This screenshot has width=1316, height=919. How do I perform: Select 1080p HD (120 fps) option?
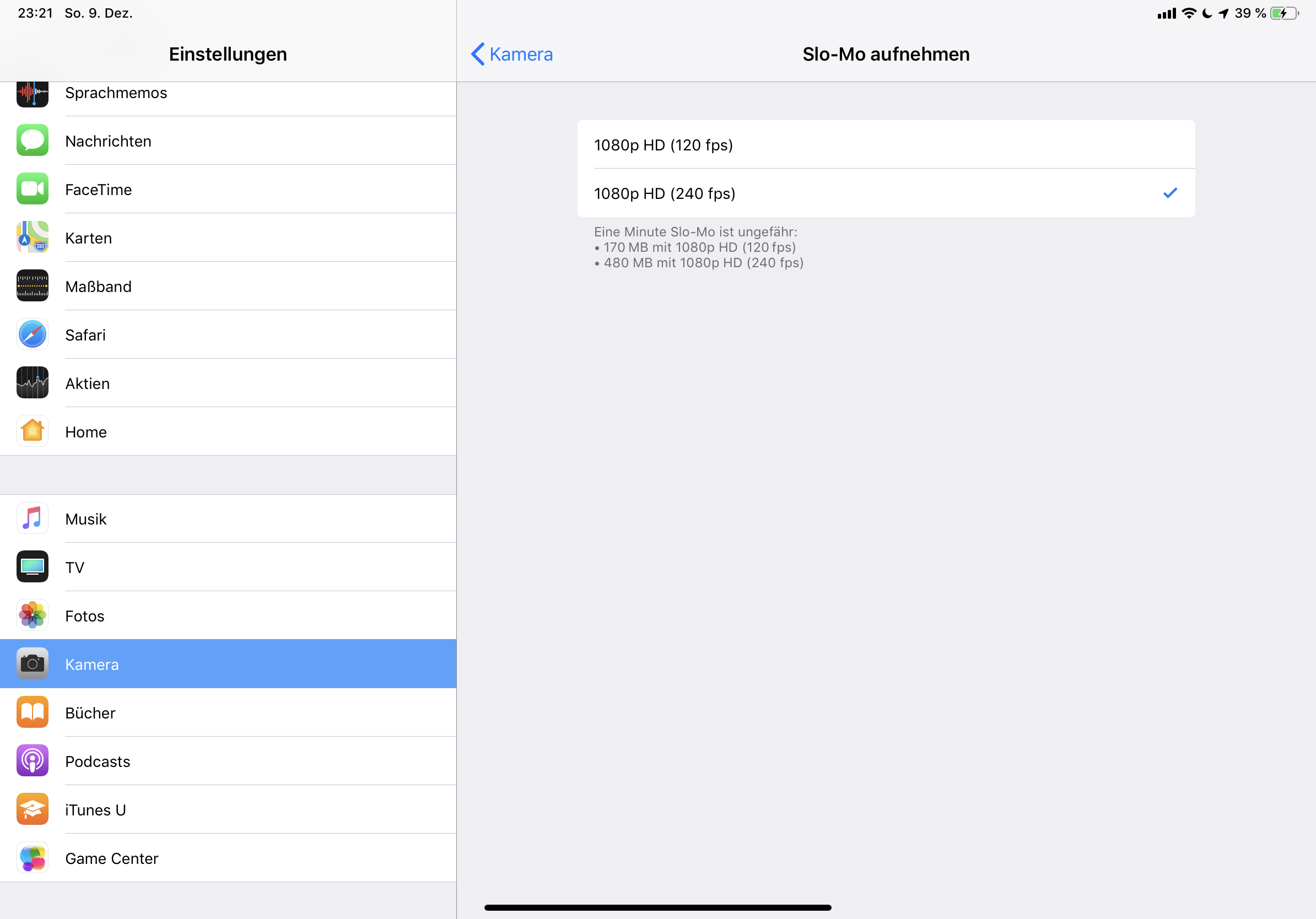[x=886, y=145]
